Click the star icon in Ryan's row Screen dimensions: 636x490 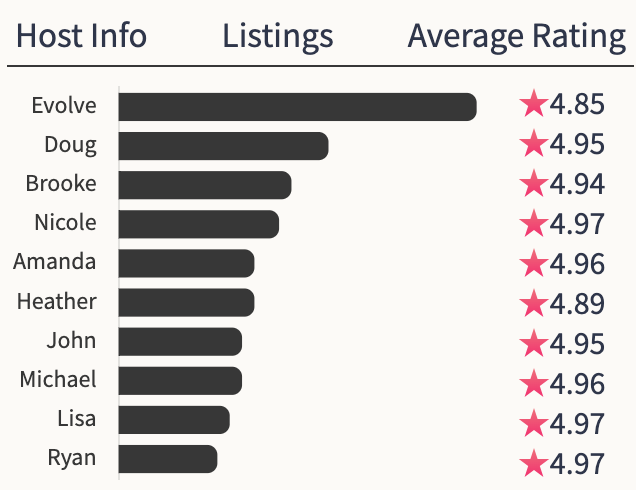(x=534, y=463)
